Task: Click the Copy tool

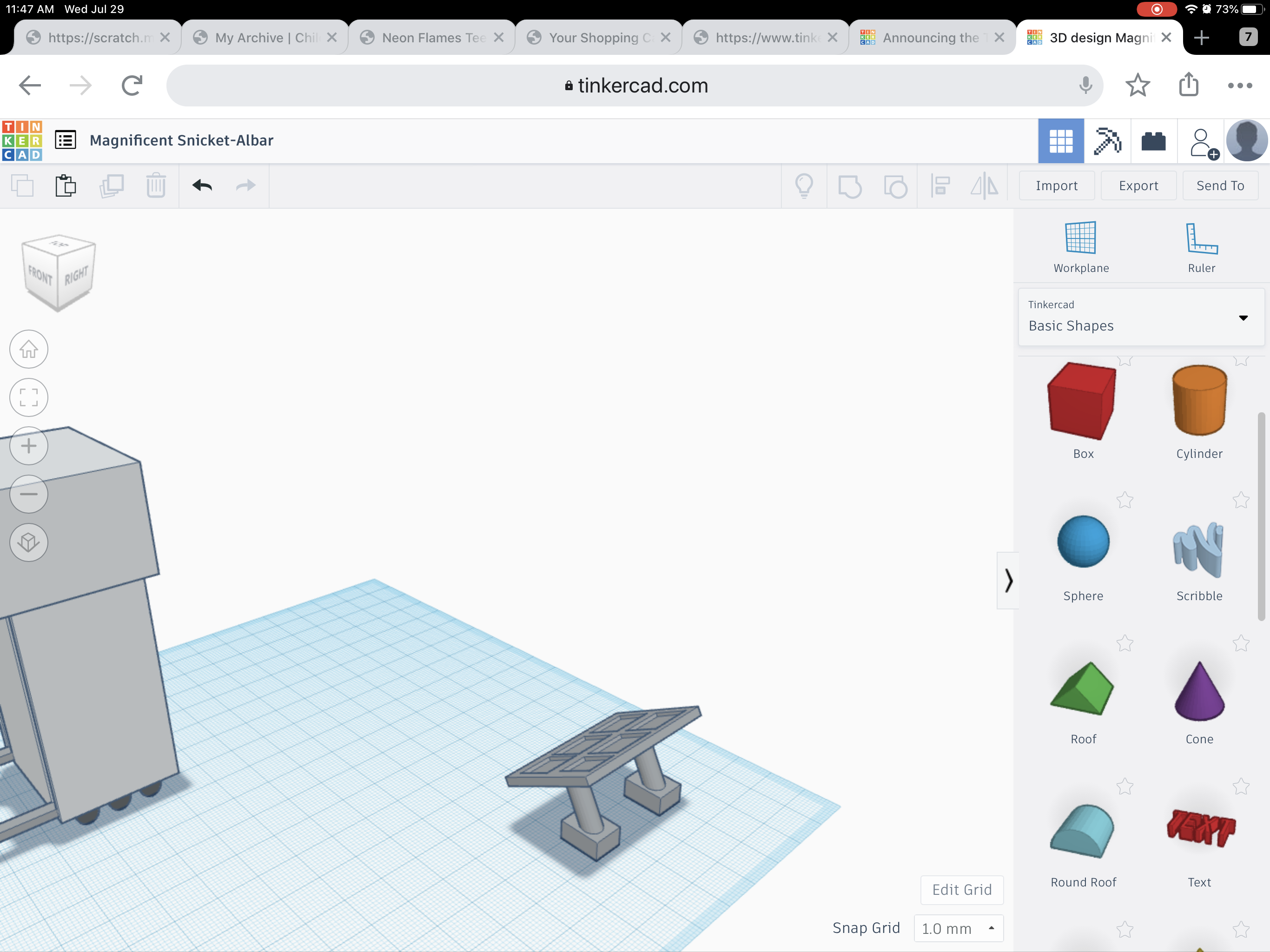Action: click(x=22, y=186)
